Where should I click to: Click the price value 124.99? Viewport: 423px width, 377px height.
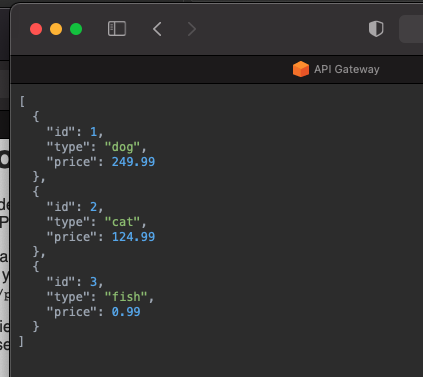(x=133, y=237)
